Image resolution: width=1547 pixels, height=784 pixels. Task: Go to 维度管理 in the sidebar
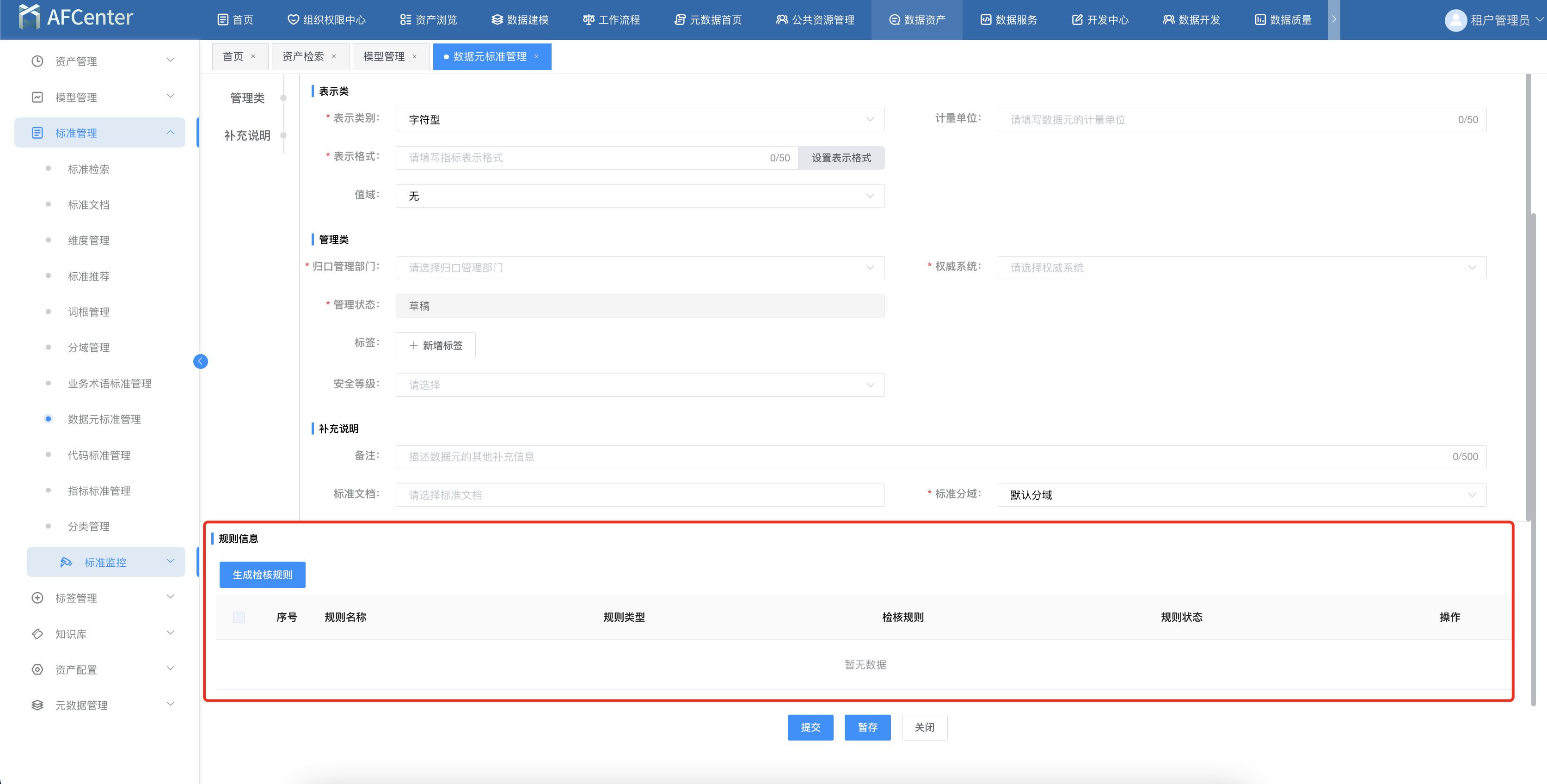89,240
